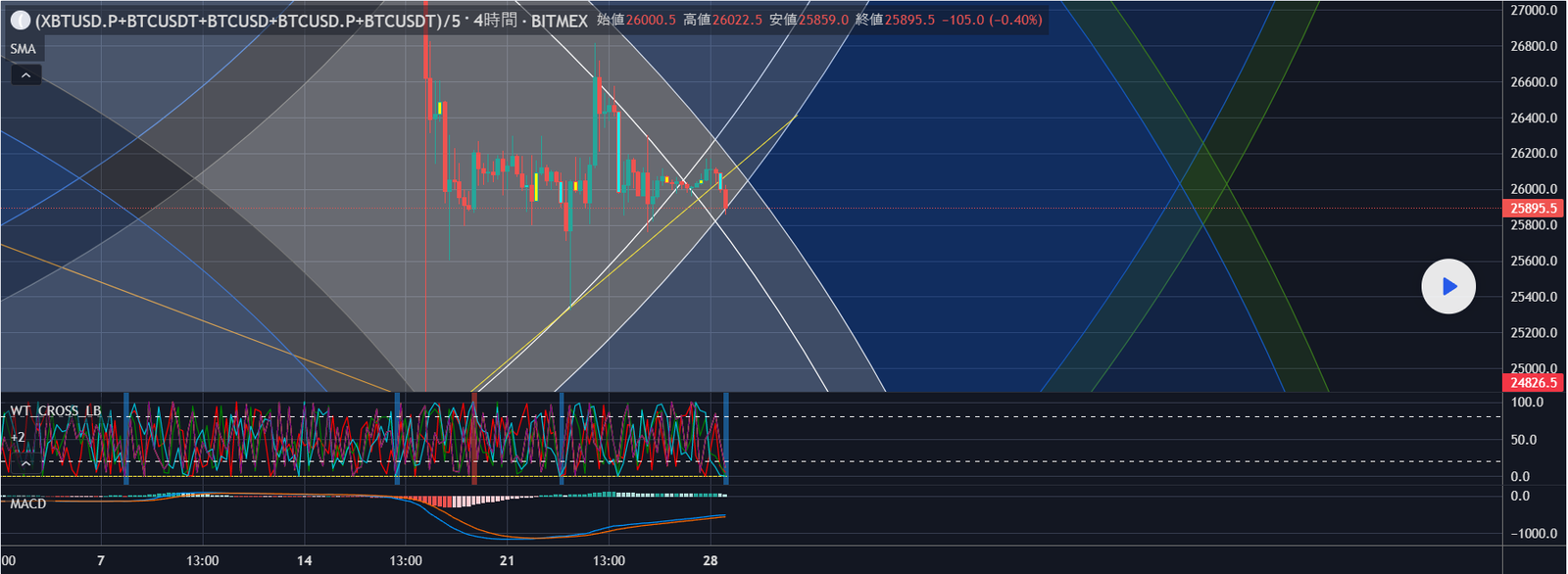Click the red 25895.5 current price tag

pyautogui.click(x=1534, y=209)
